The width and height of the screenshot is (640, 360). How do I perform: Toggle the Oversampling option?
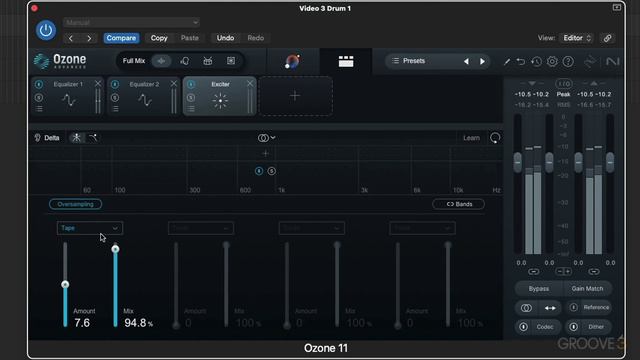(x=76, y=204)
